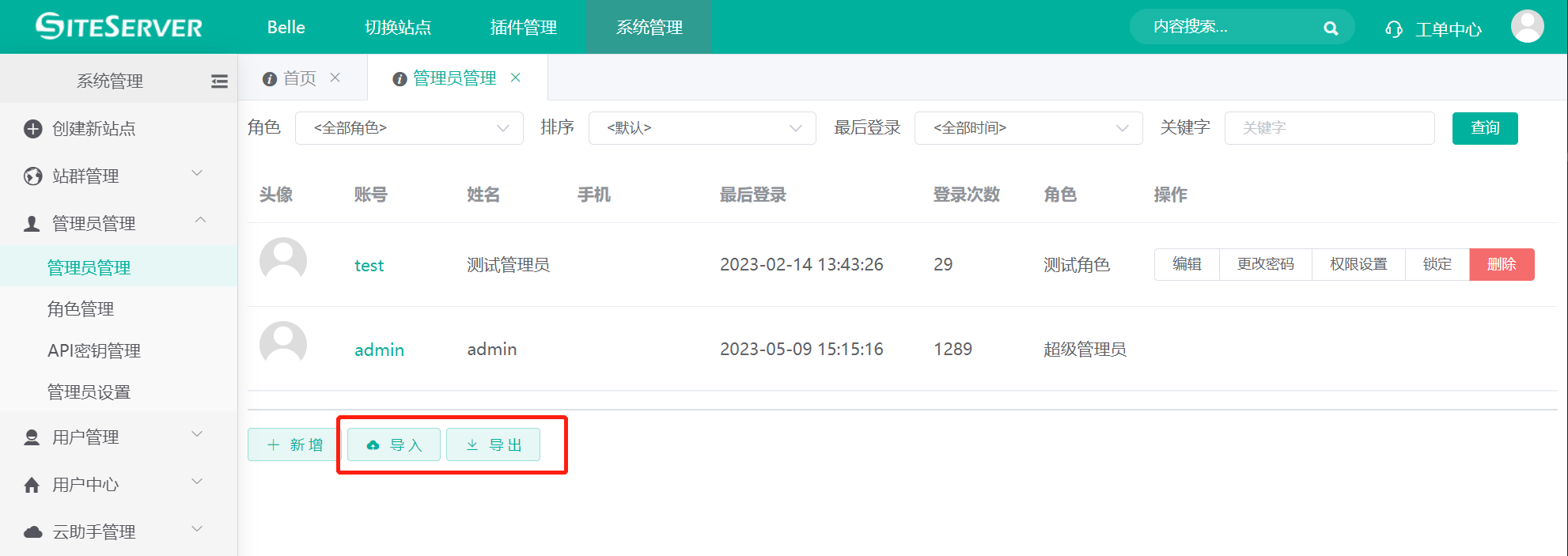Open 工单中心 link in header
Viewport: 1568px width, 556px height.
pos(1448,30)
